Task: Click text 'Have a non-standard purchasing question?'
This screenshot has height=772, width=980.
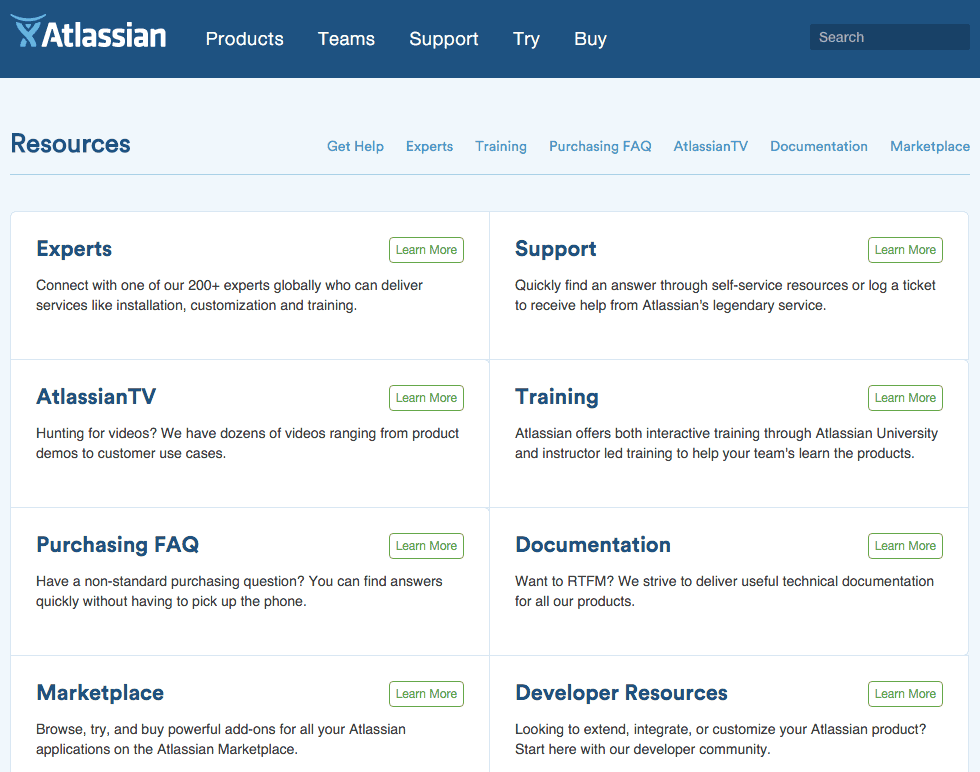Action: tap(170, 581)
